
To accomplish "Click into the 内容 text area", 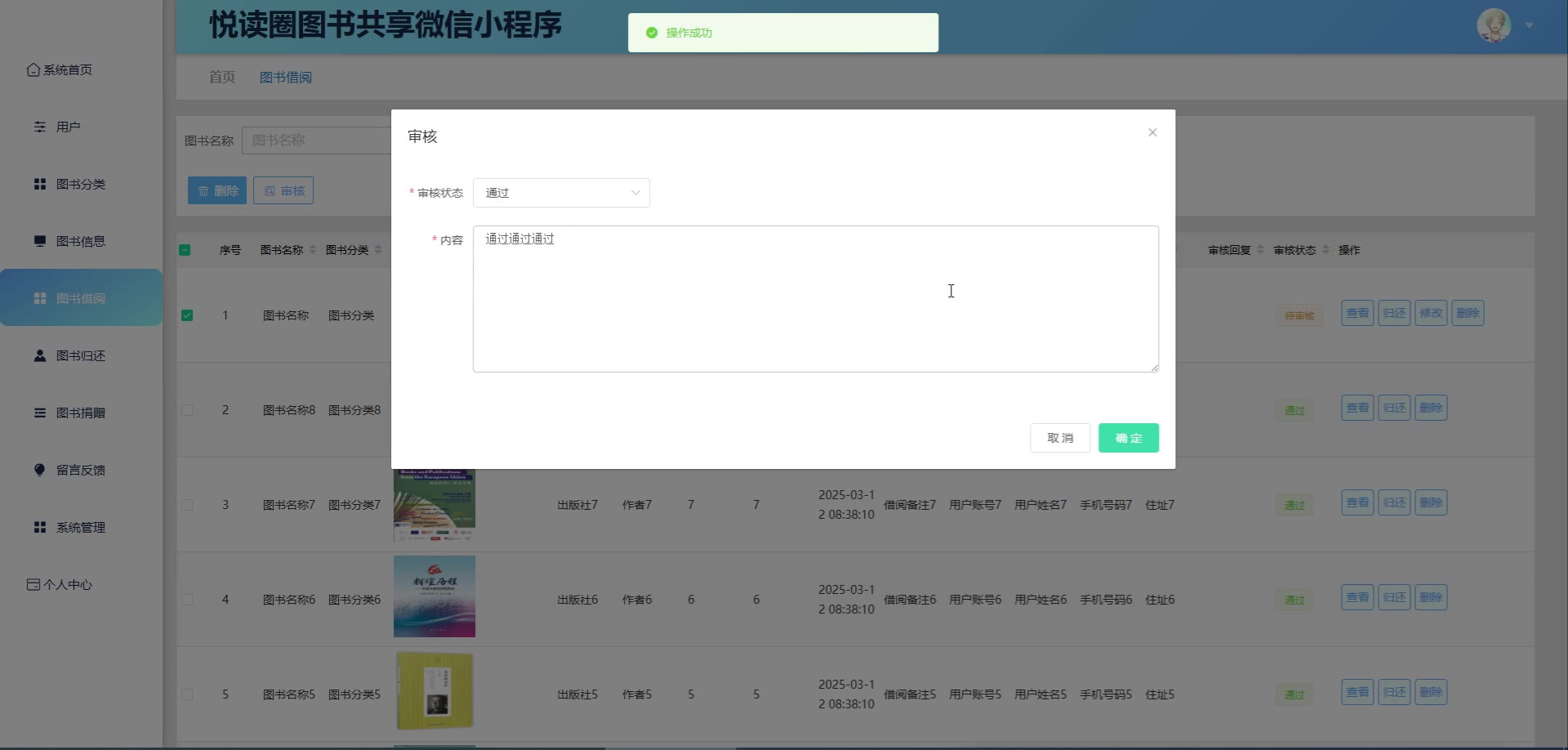I will tap(815, 299).
